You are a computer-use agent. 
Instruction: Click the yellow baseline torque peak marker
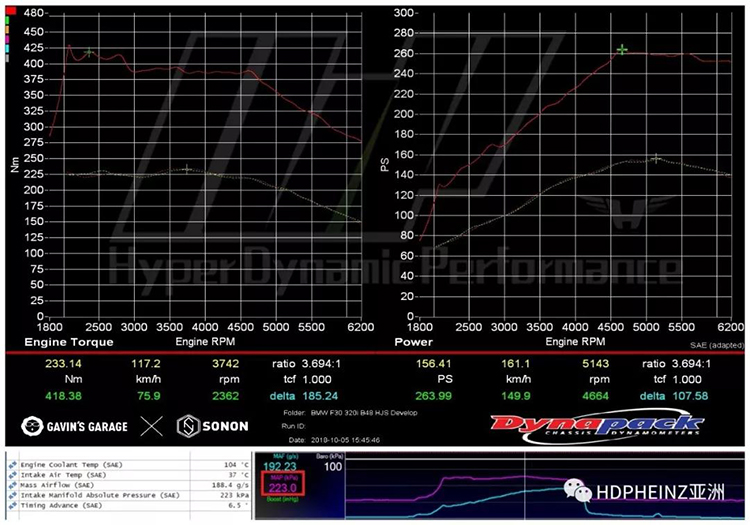click(187, 169)
